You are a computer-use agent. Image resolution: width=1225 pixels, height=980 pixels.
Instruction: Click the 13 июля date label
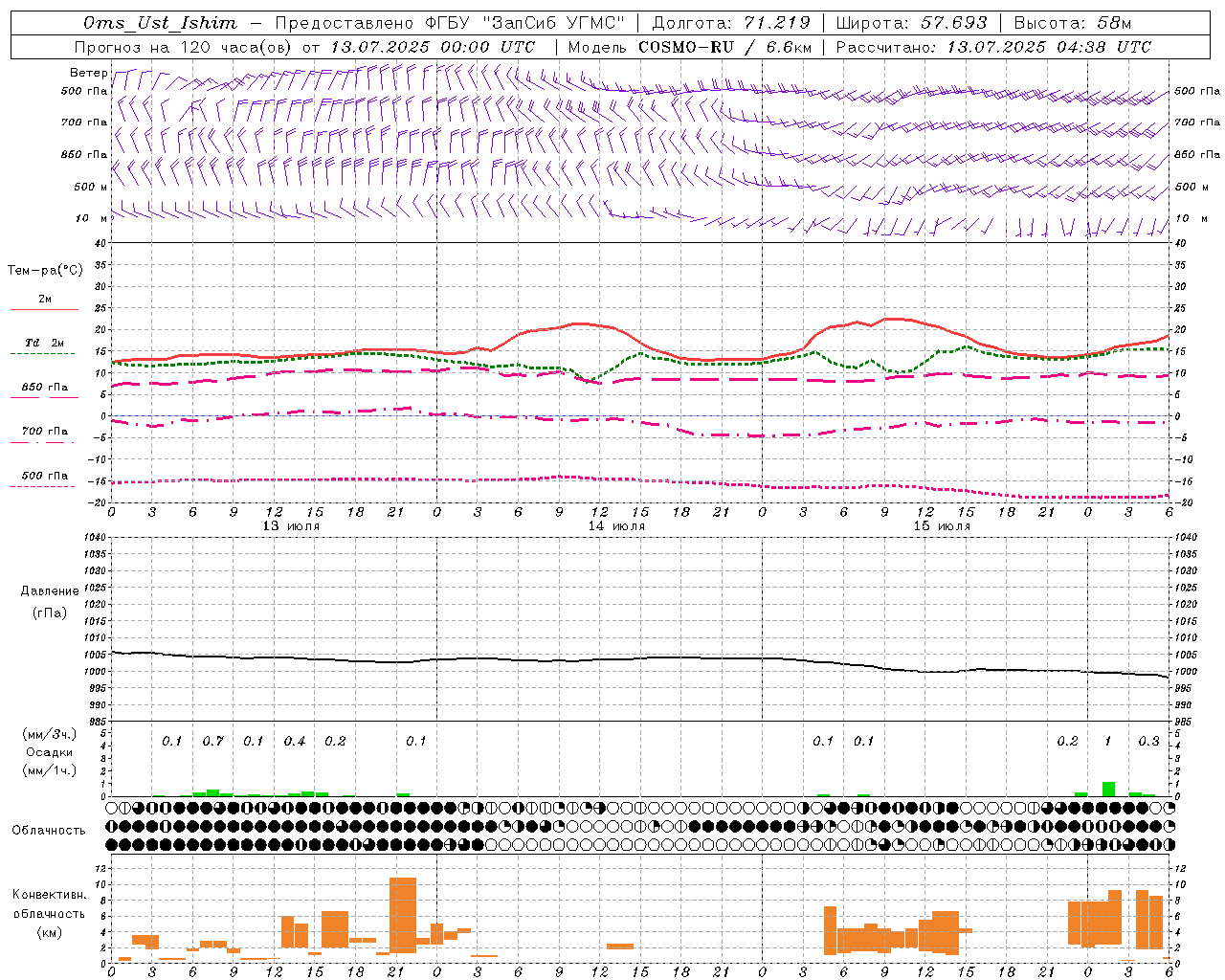291,526
